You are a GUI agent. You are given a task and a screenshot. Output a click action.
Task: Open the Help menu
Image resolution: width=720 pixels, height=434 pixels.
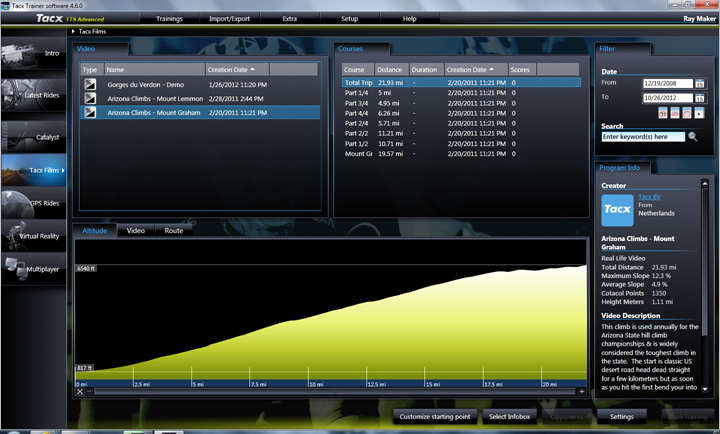coord(410,18)
